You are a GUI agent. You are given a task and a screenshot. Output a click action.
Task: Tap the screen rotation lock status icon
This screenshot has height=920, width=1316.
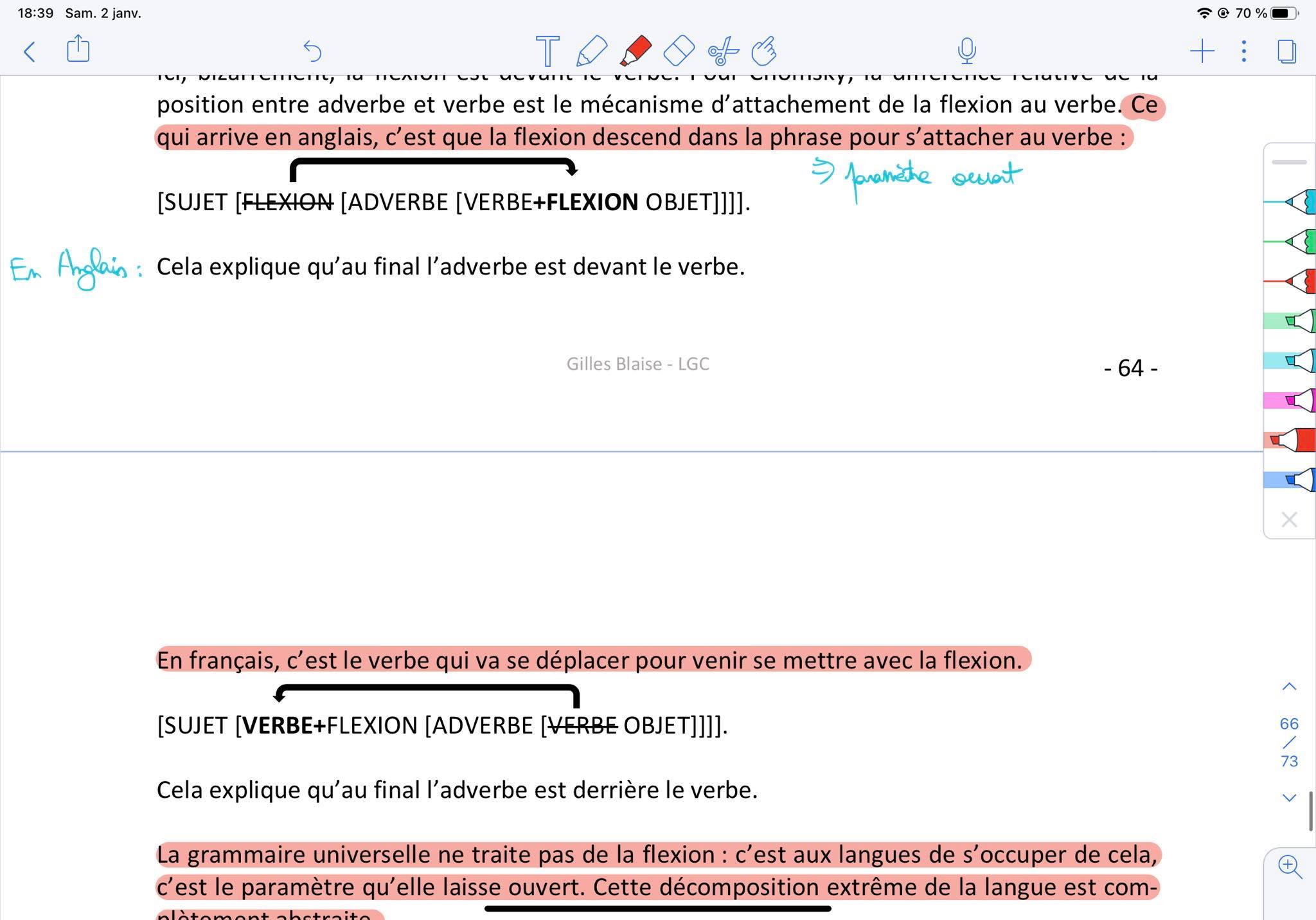(x=1223, y=14)
